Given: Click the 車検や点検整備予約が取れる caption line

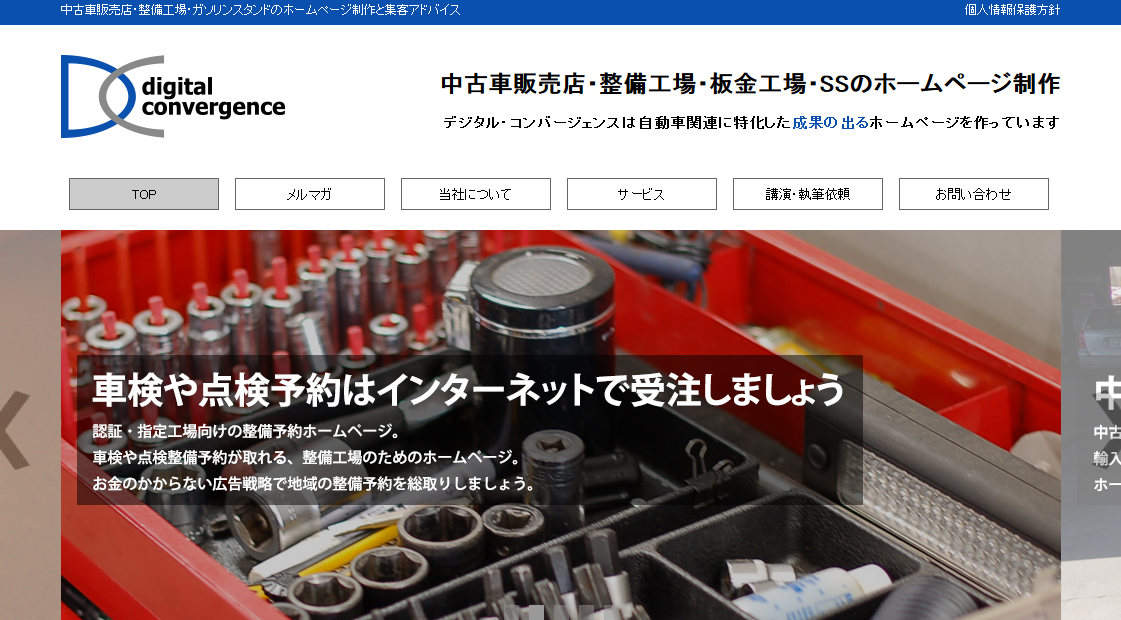Looking at the screenshot, I should pos(307,457).
